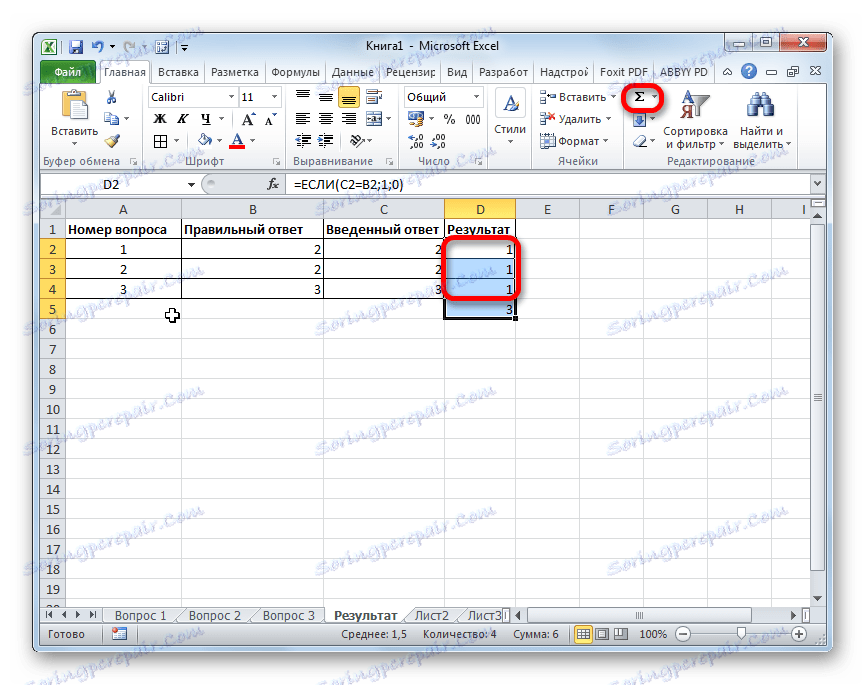
Task: Click the Page Layout view button
Action: (x=602, y=634)
